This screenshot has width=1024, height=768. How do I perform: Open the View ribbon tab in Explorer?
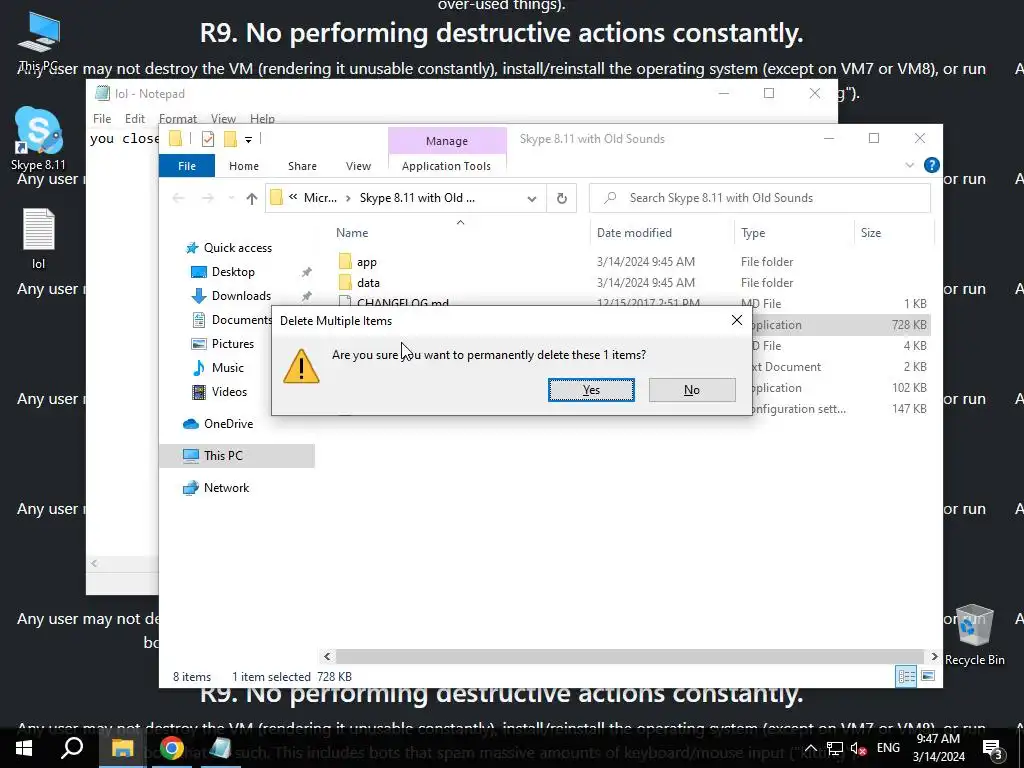(359, 166)
